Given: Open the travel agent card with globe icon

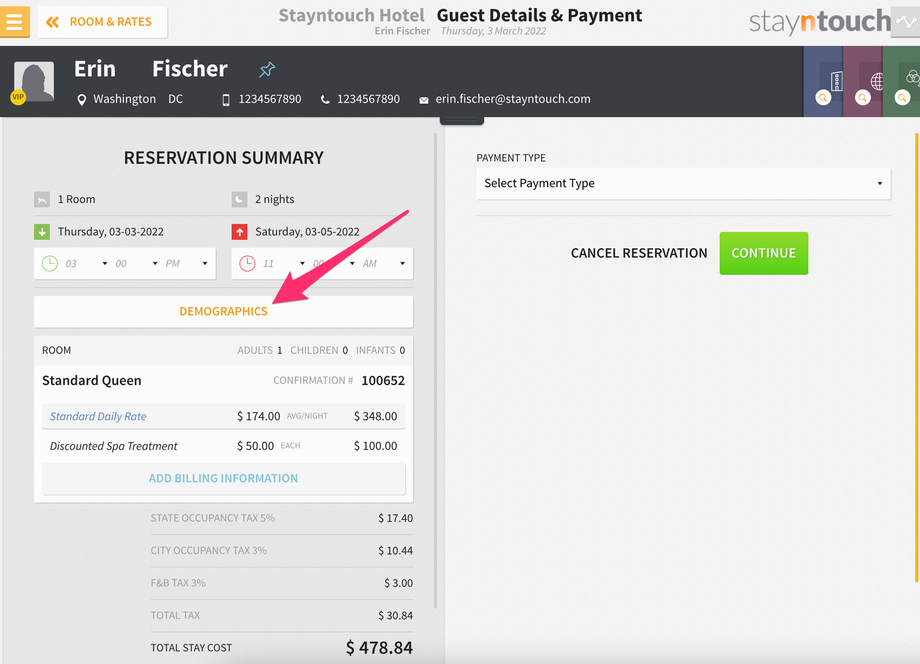Looking at the screenshot, I should click(862, 82).
